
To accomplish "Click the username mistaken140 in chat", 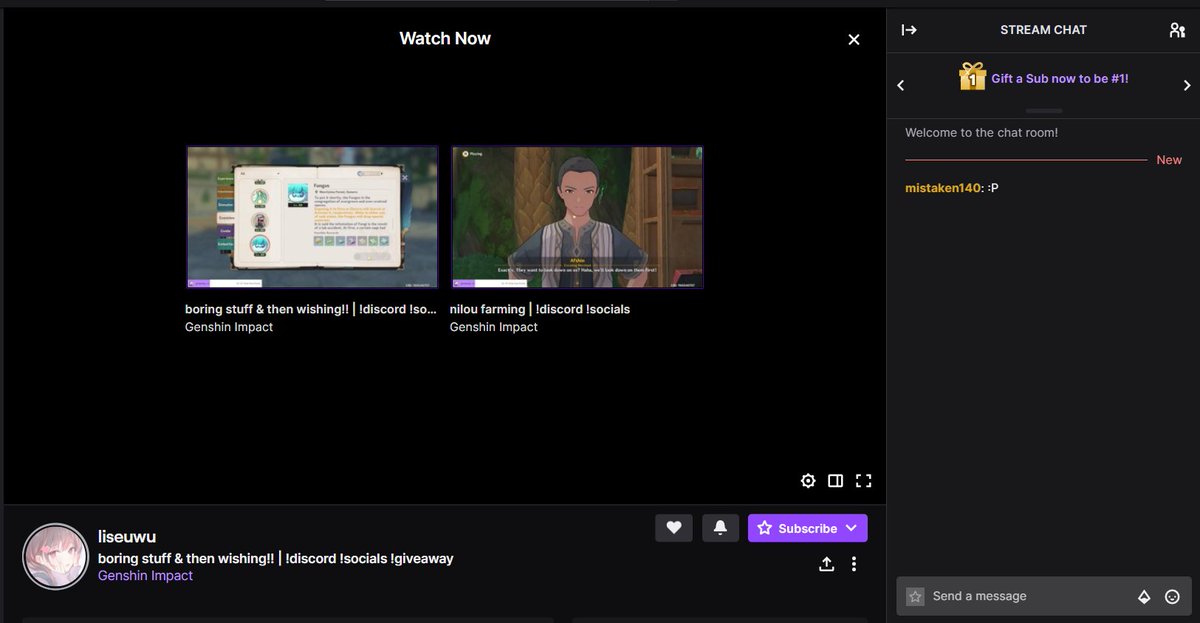I will point(944,188).
